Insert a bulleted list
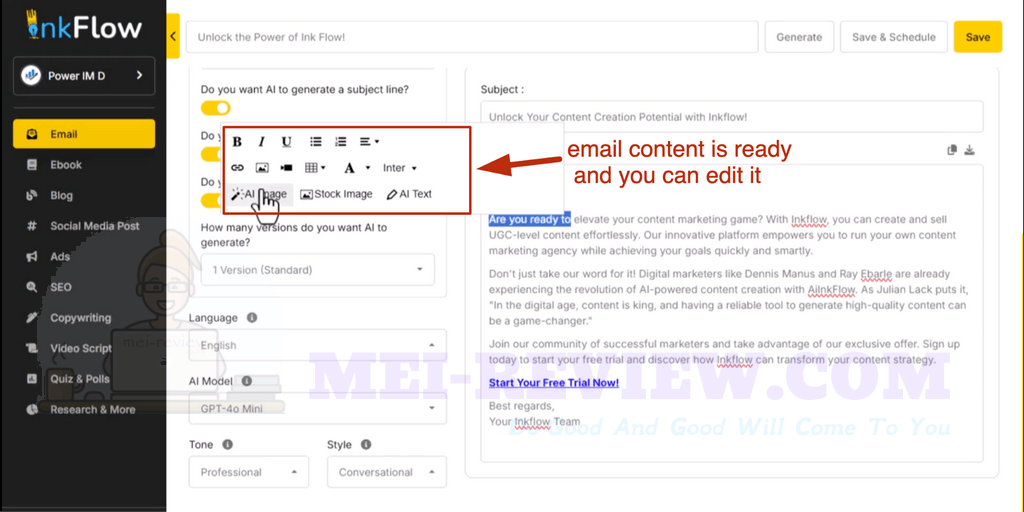This screenshot has width=1024, height=512. click(316, 142)
